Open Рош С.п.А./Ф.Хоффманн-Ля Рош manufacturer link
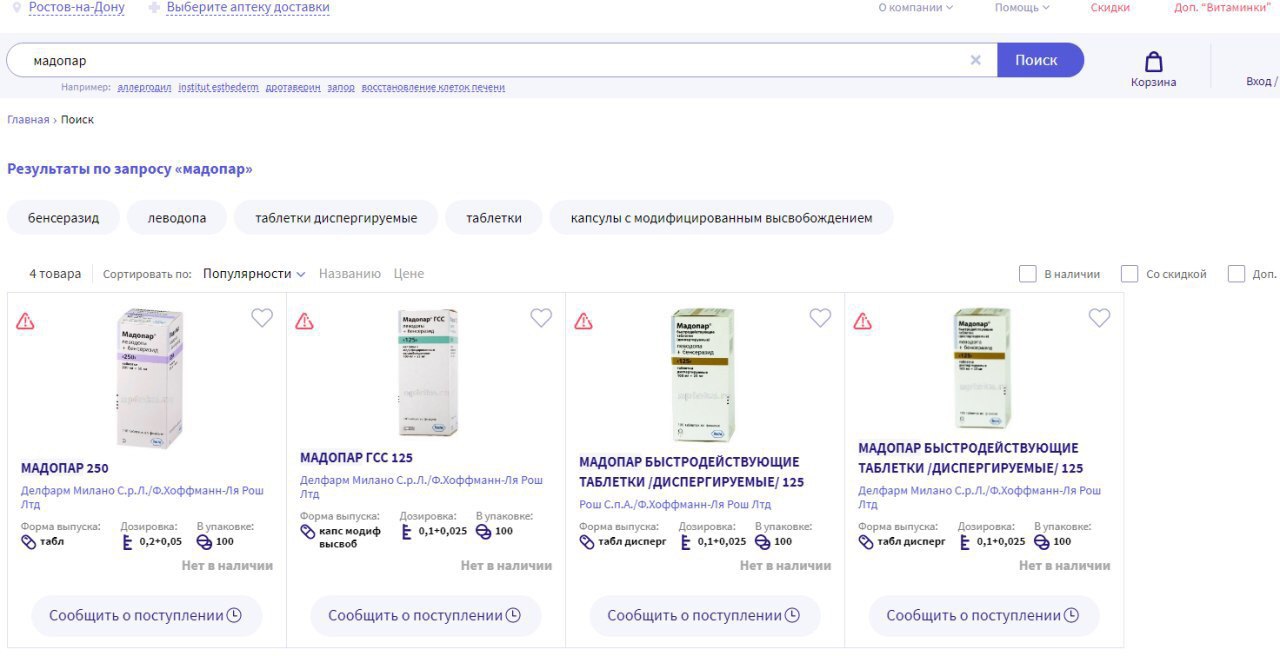 click(675, 505)
